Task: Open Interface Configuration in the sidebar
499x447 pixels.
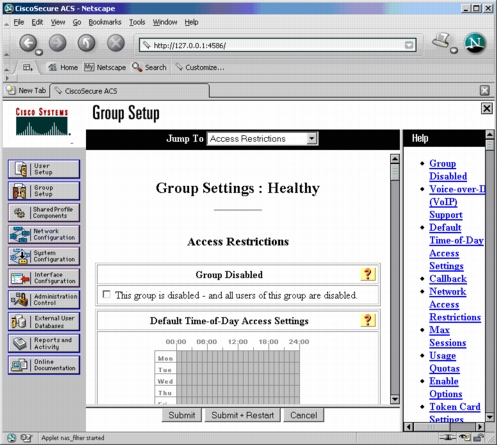Action: point(44,278)
